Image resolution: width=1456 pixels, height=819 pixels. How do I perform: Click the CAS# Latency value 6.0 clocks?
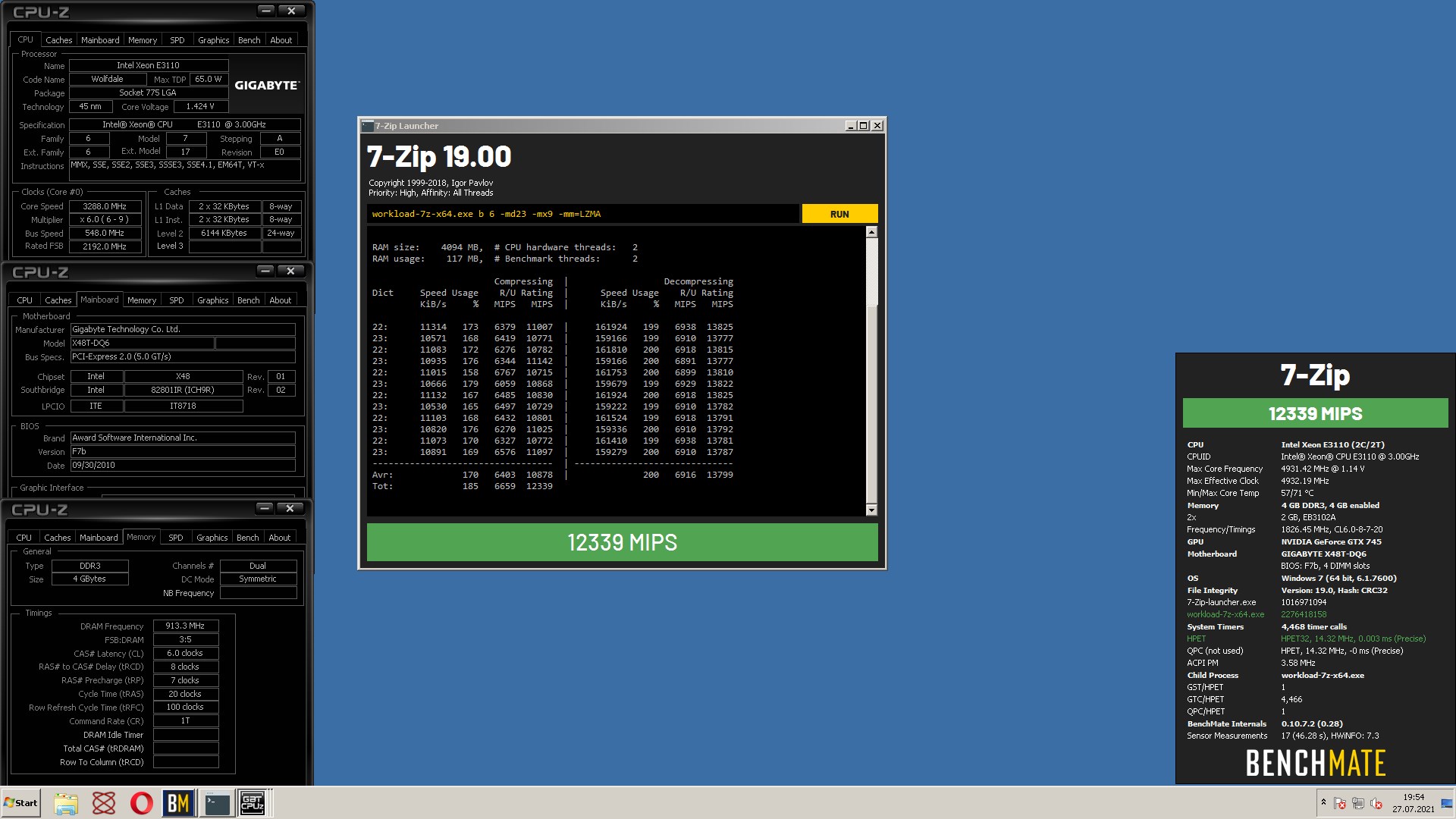[x=186, y=653]
